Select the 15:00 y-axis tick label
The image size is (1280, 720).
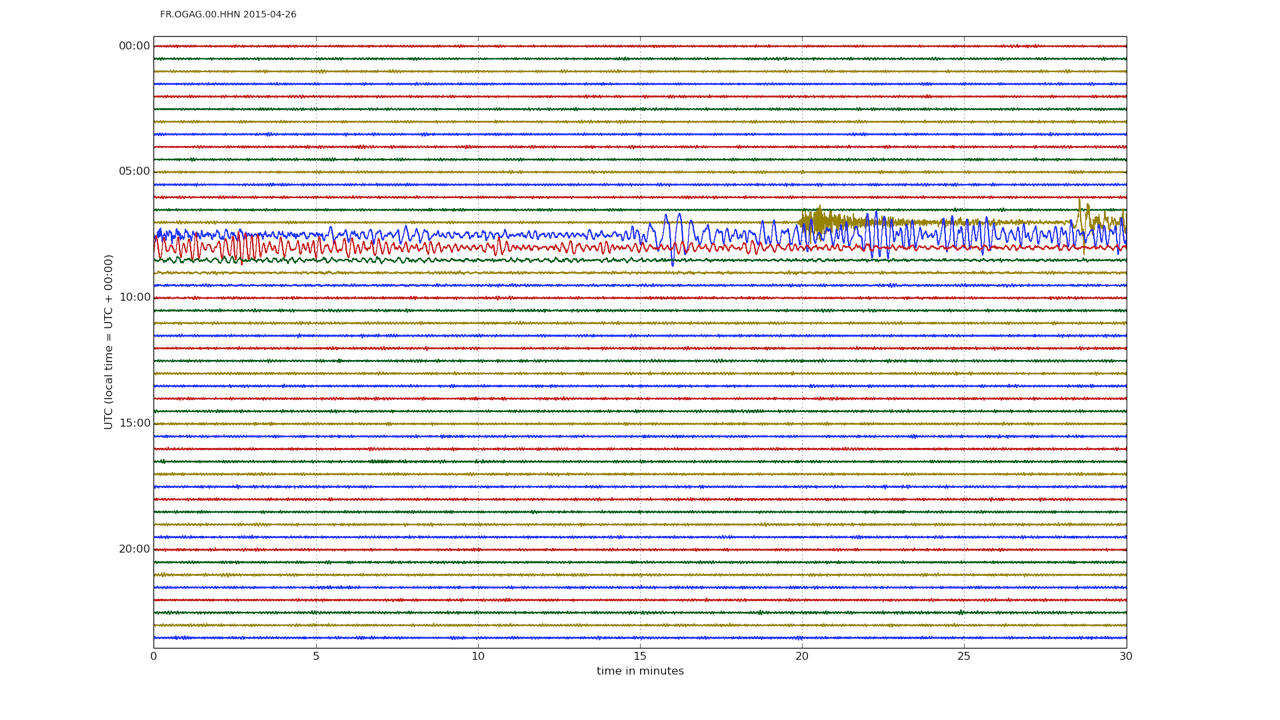click(x=134, y=423)
